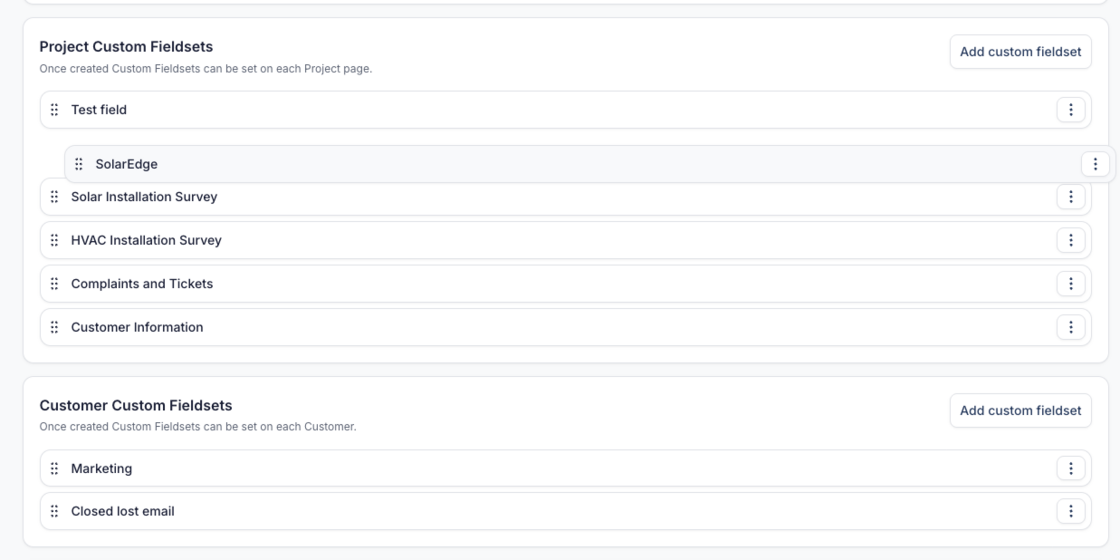Open Complaints and Tickets kebab menu
Viewport: 1120px width, 560px height.
1070,284
